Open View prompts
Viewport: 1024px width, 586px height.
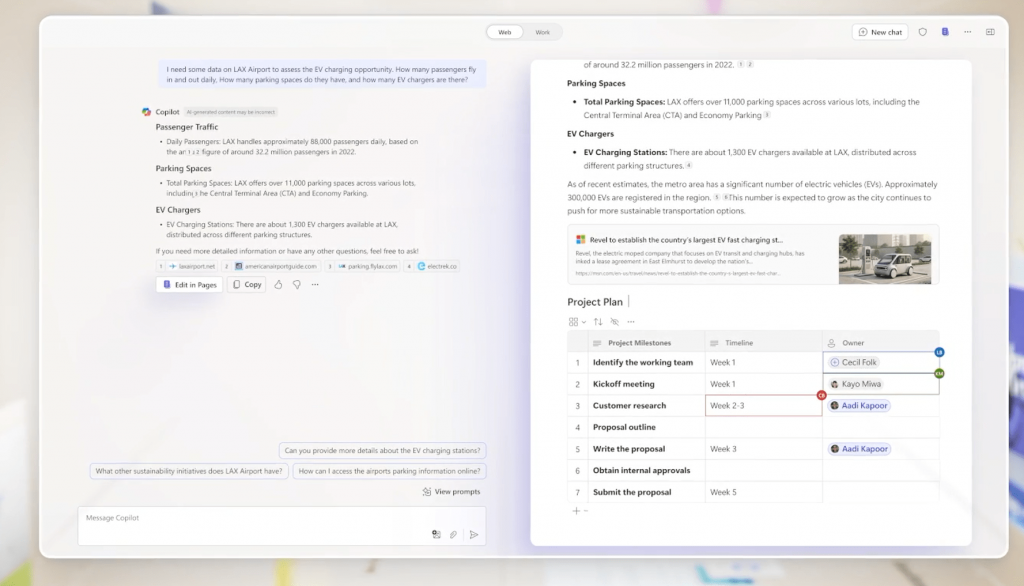(x=451, y=491)
